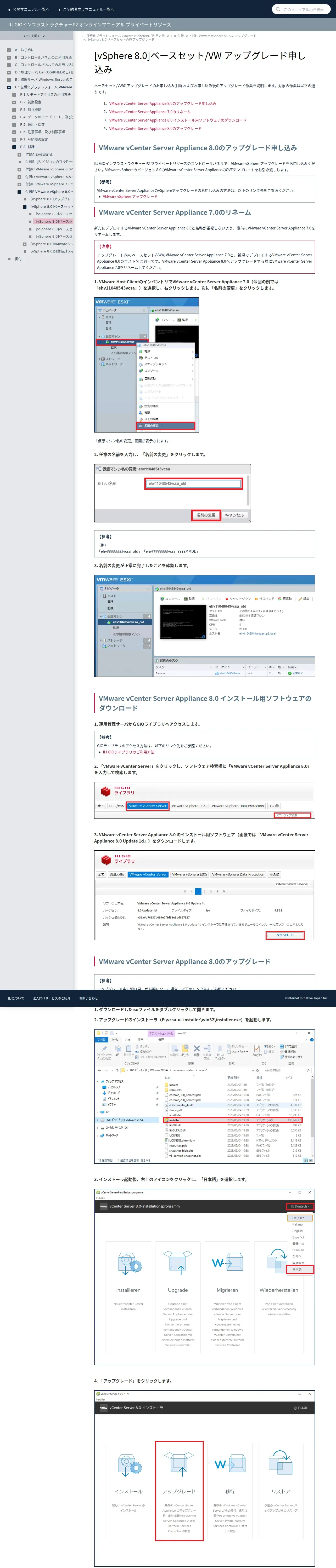Click キャンセル button in rename dialog
The height and width of the screenshot is (1568, 336).
pyautogui.click(x=234, y=515)
